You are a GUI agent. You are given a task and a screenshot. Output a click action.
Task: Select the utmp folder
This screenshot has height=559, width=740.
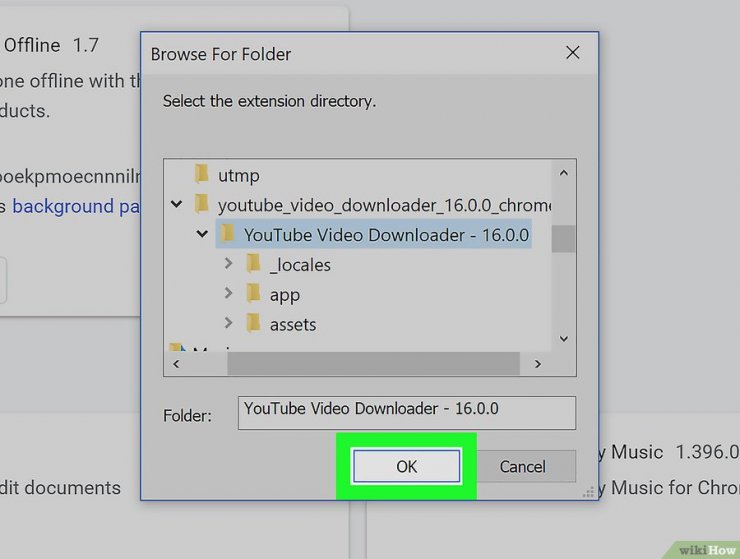238,176
